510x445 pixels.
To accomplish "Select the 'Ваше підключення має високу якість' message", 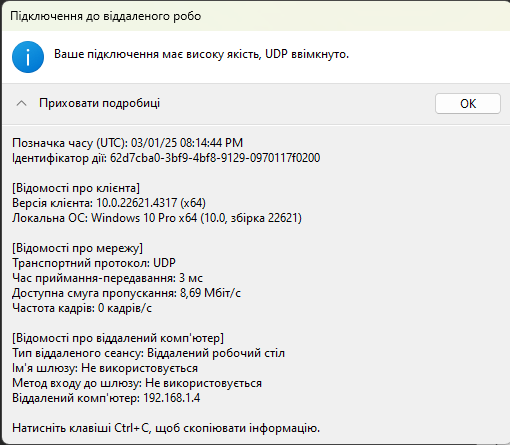I will (x=201, y=54).
